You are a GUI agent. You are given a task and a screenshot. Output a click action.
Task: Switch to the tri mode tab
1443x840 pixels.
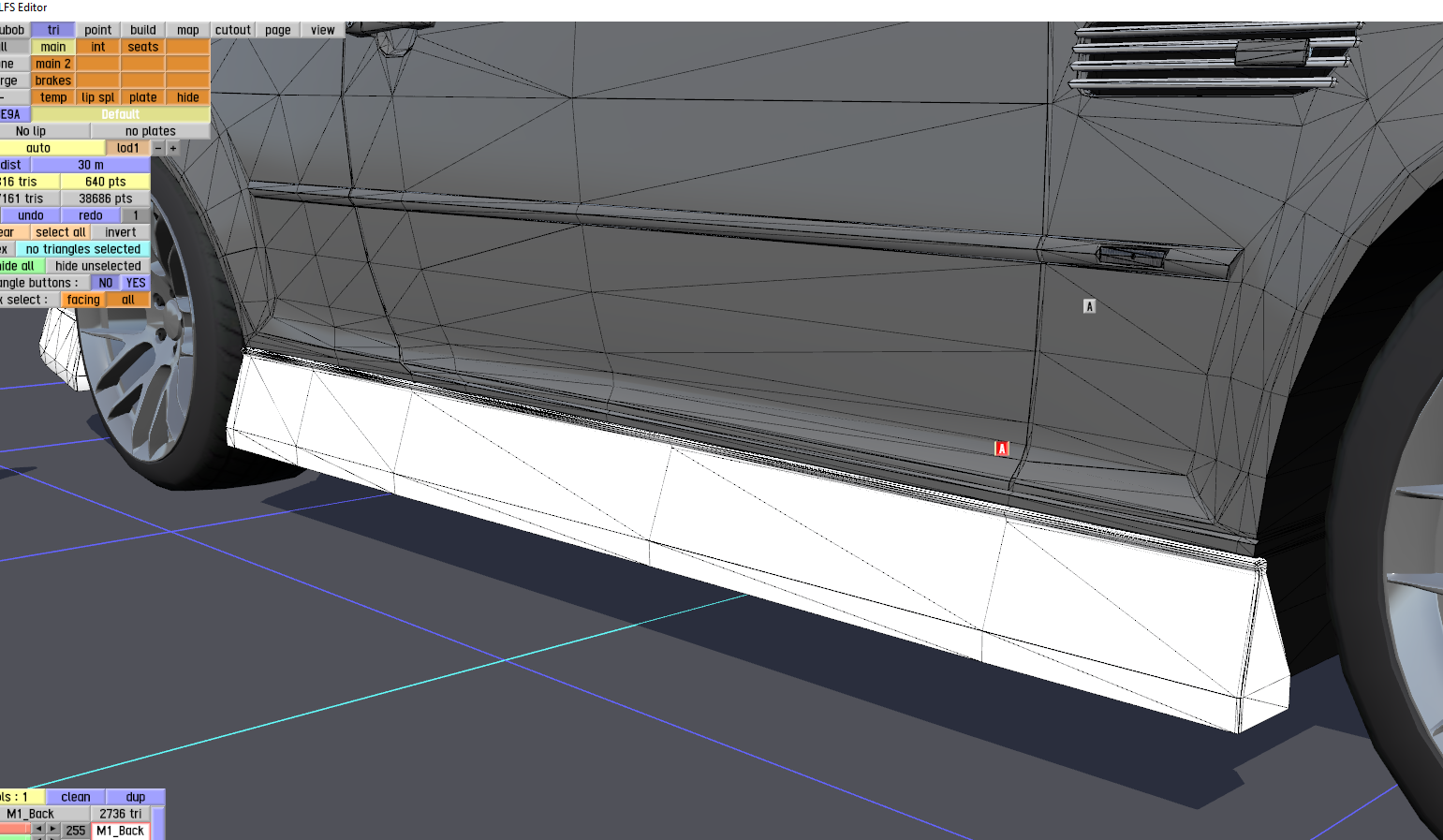pos(53,30)
